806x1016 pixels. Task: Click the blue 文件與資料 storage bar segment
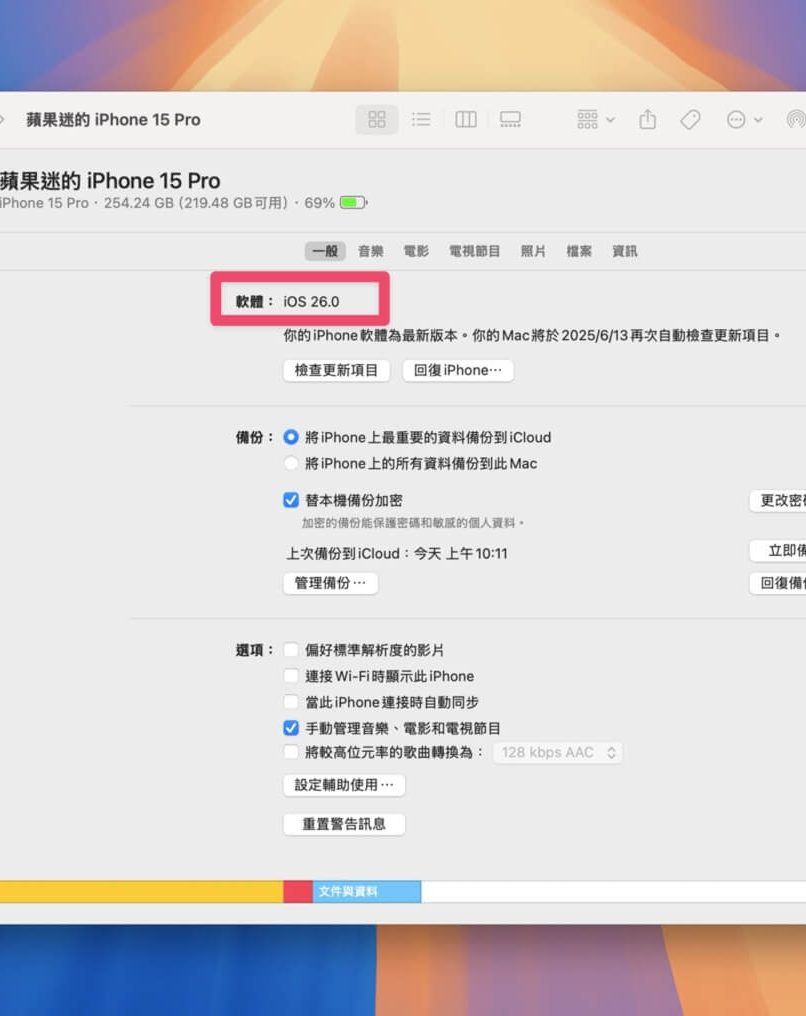[366, 891]
